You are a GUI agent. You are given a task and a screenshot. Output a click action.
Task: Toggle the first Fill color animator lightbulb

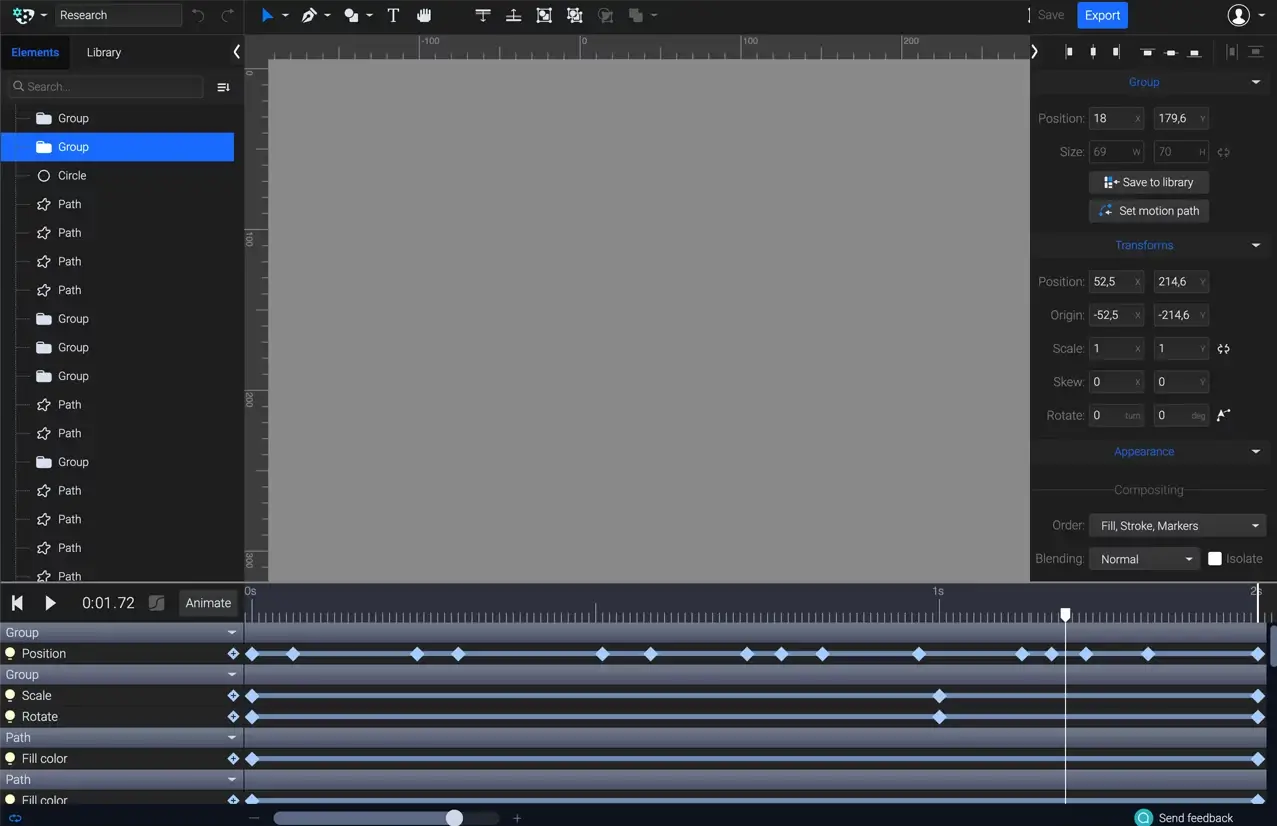[x=10, y=759]
